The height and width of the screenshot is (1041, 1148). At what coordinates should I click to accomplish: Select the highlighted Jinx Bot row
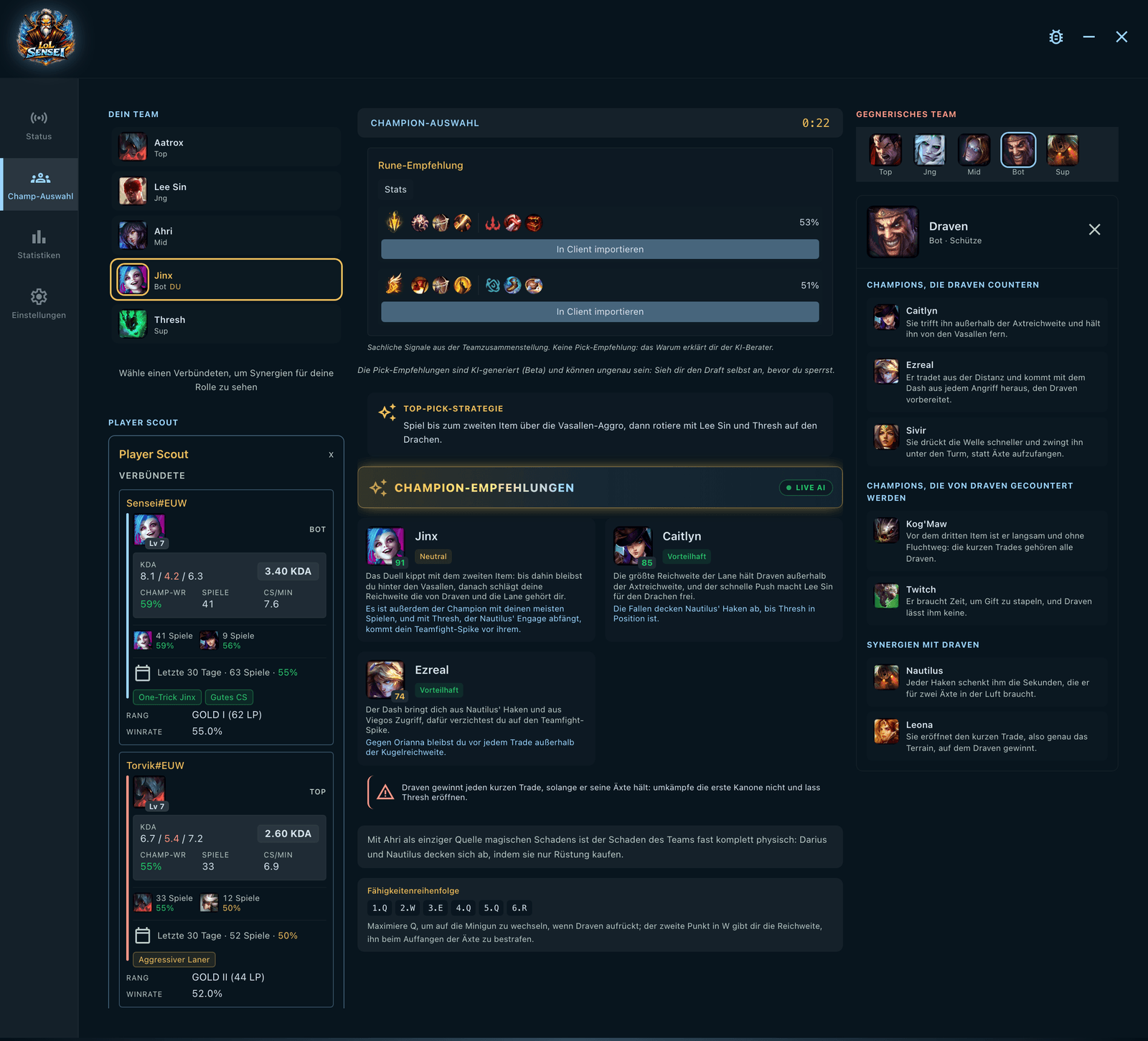226,280
